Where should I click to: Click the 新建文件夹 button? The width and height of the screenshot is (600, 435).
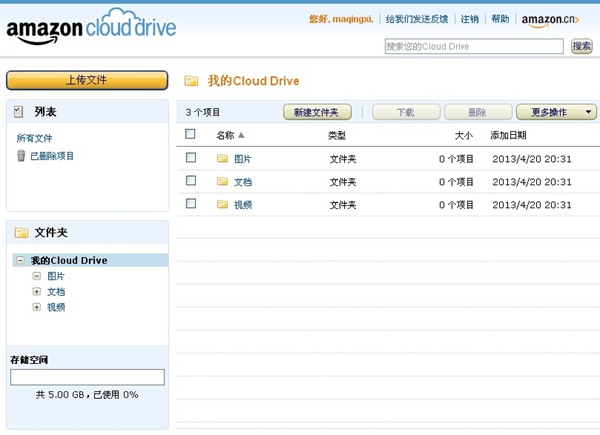pyautogui.click(x=317, y=112)
